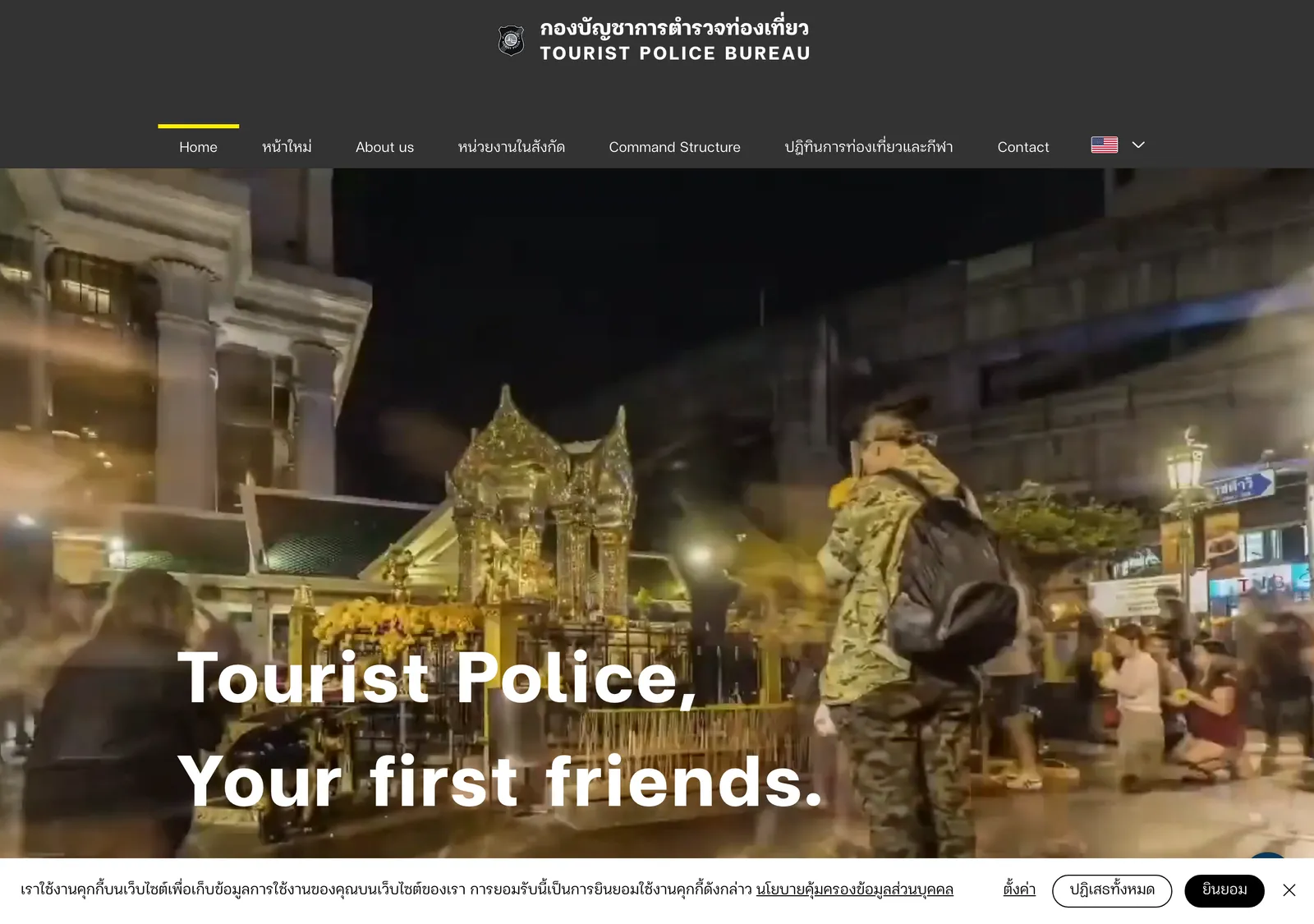The width and height of the screenshot is (1314, 924).
Task: Click the US flag language icon
Action: 1104,145
